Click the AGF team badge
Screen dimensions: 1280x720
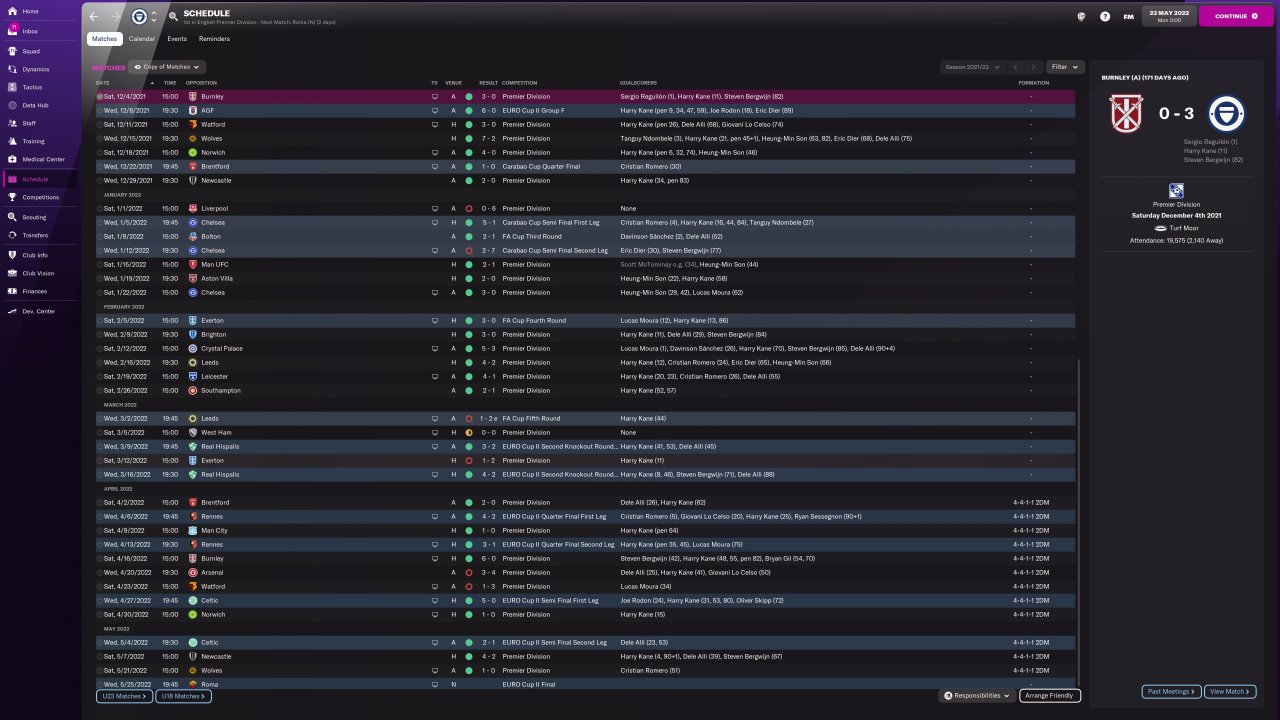click(192, 110)
